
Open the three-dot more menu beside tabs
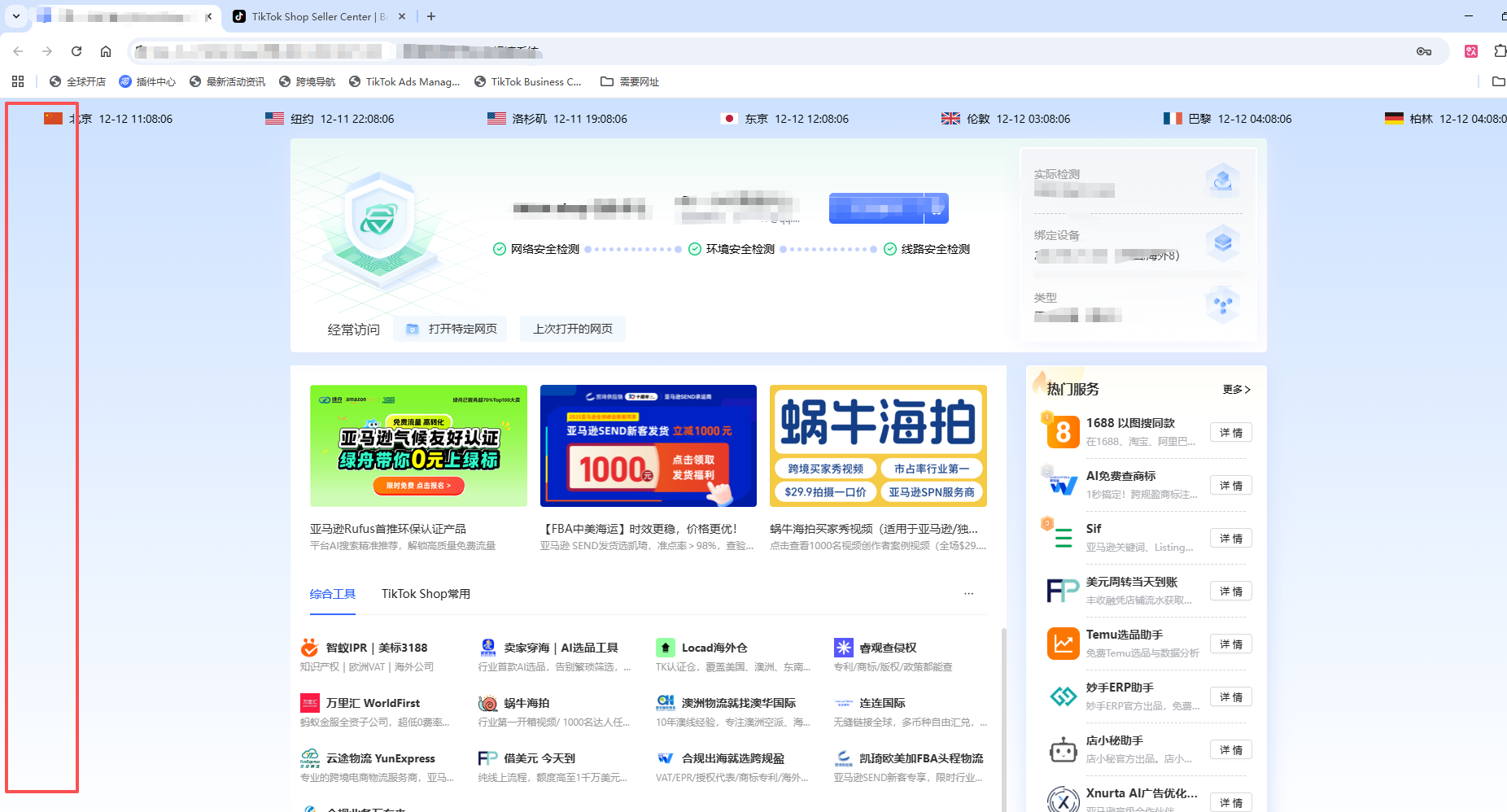click(968, 594)
